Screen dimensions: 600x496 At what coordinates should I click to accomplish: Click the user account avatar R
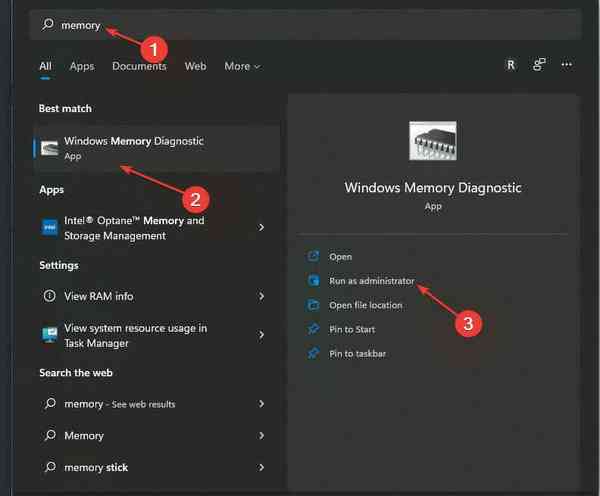coord(510,65)
